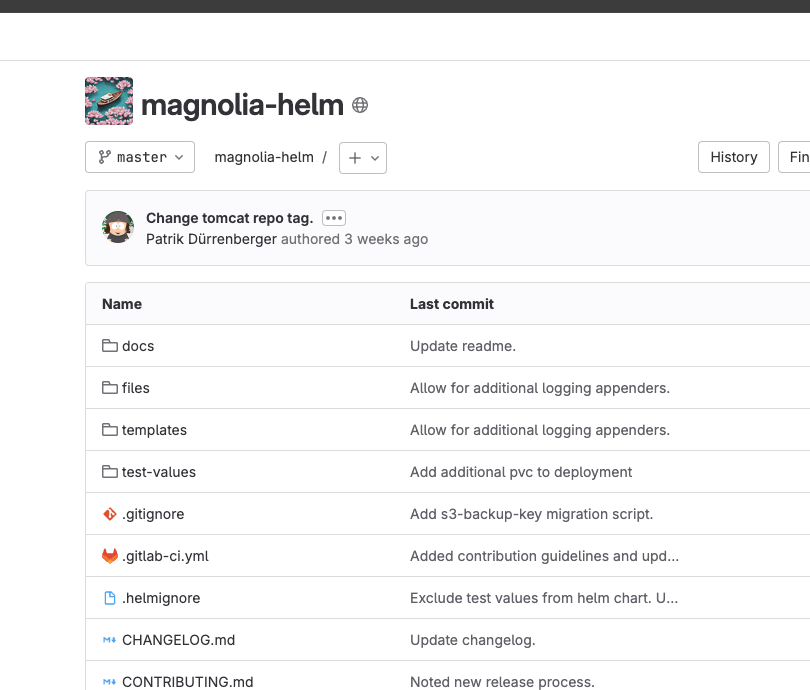Click the files folder icon
810x690 pixels.
[x=110, y=388]
